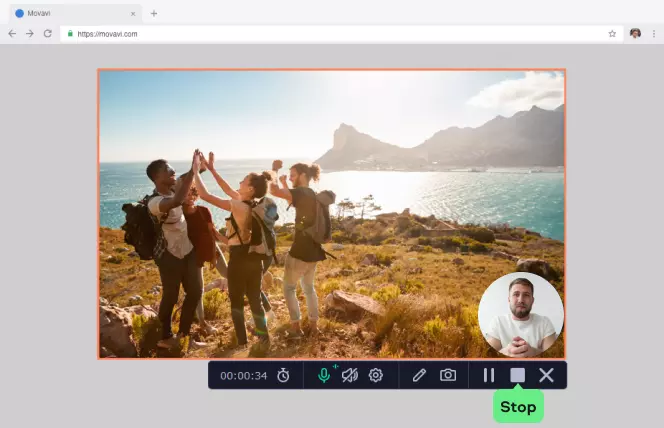Open the recording timer scheduler icon
Viewport: 664px width, 428px height.
tap(283, 375)
